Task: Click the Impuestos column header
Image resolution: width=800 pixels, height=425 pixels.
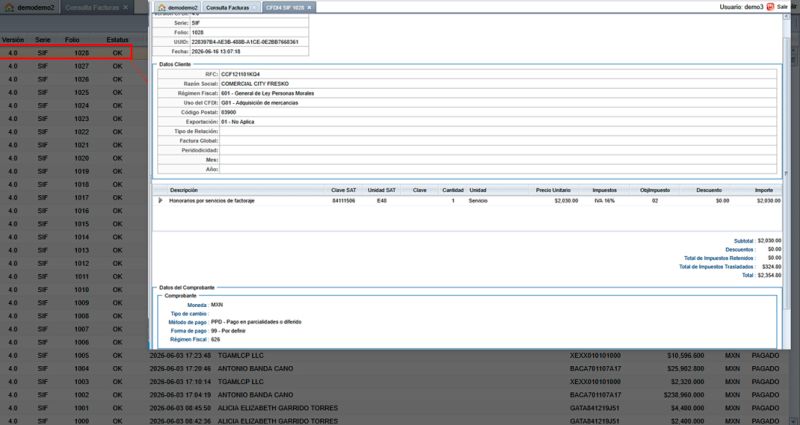Action: 604,190
